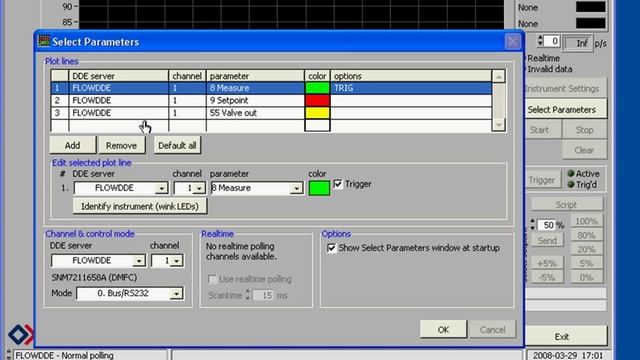Toggle Use realtime polling checkbox

(x=212, y=279)
